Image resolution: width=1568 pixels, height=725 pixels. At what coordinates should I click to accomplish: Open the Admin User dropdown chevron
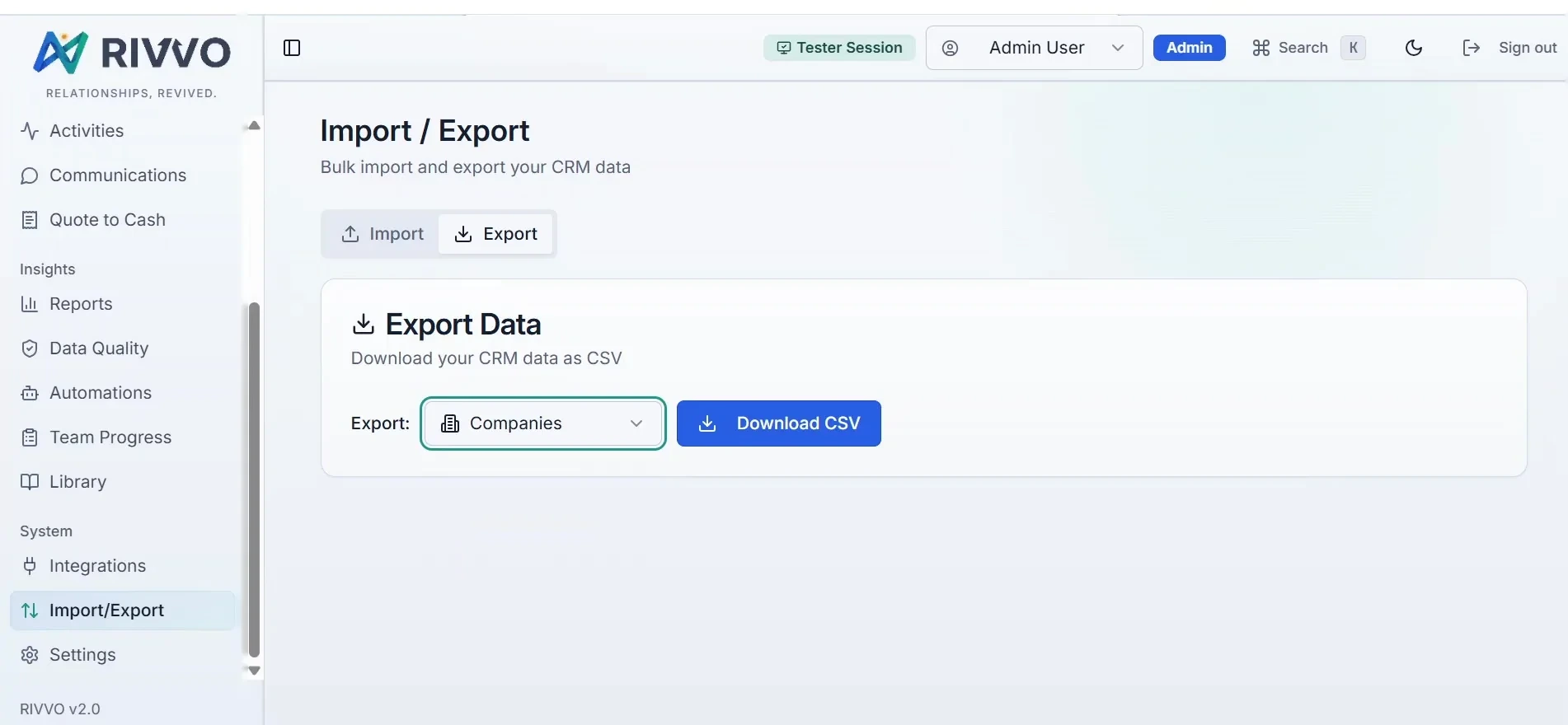pos(1118,48)
